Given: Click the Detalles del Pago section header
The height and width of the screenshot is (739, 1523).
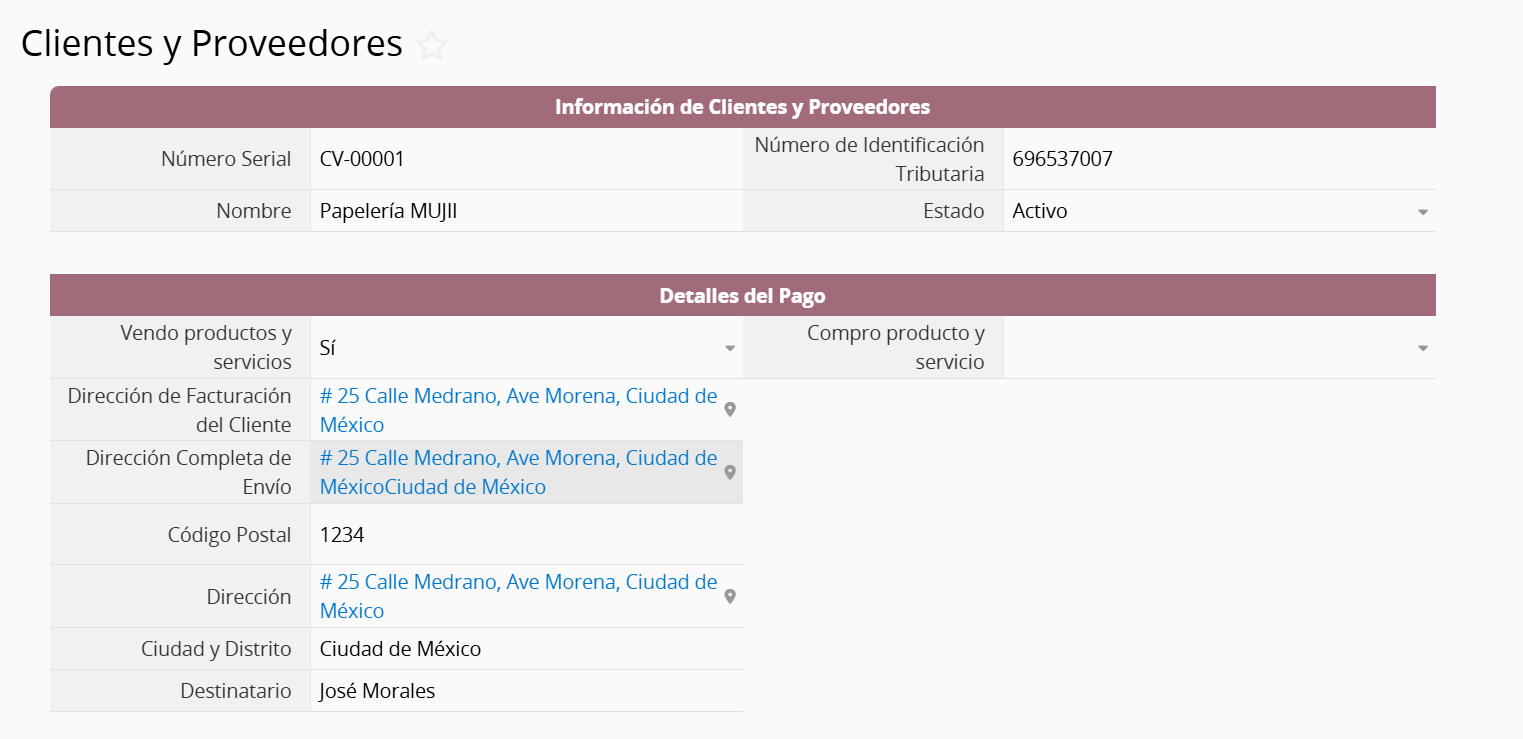Looking at the screenshot, I should (742, 296).
